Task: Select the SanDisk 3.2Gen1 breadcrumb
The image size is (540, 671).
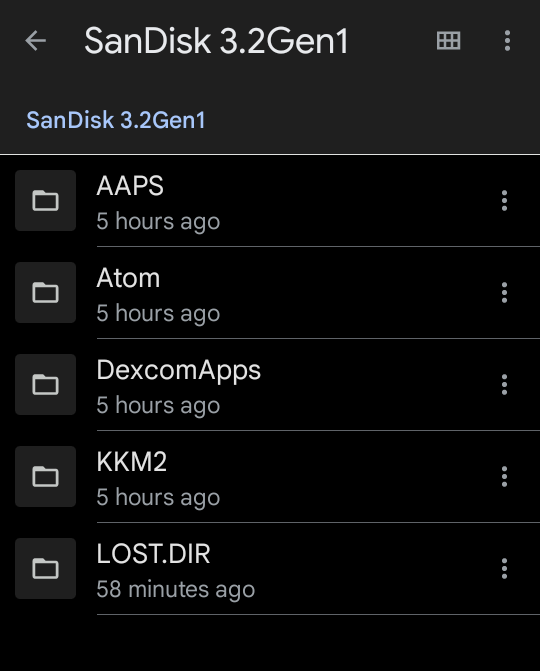Action: click(116, 120)
